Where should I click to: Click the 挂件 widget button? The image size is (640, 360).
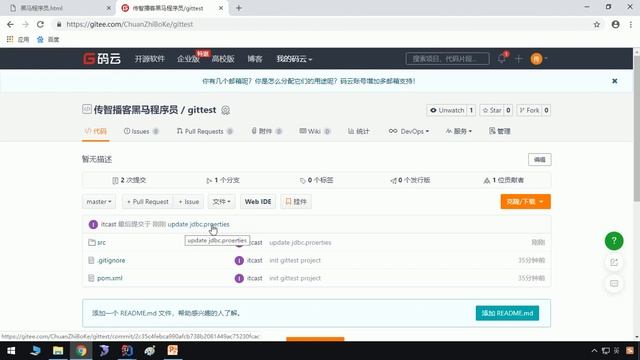tap(296, 202)
